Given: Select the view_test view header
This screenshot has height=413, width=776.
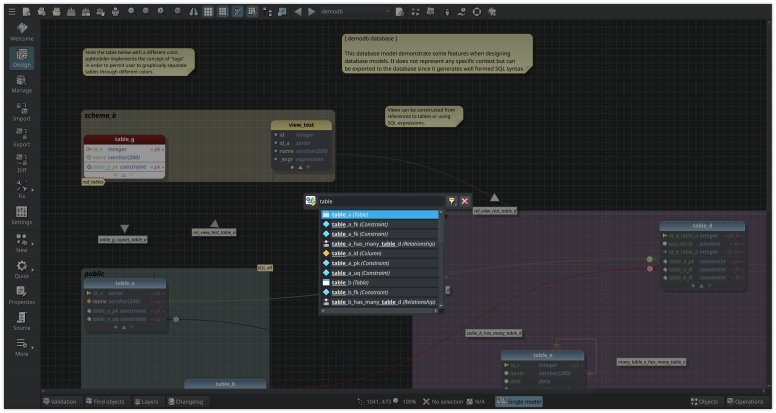Looking at the screenshot, I should [301, 125].
